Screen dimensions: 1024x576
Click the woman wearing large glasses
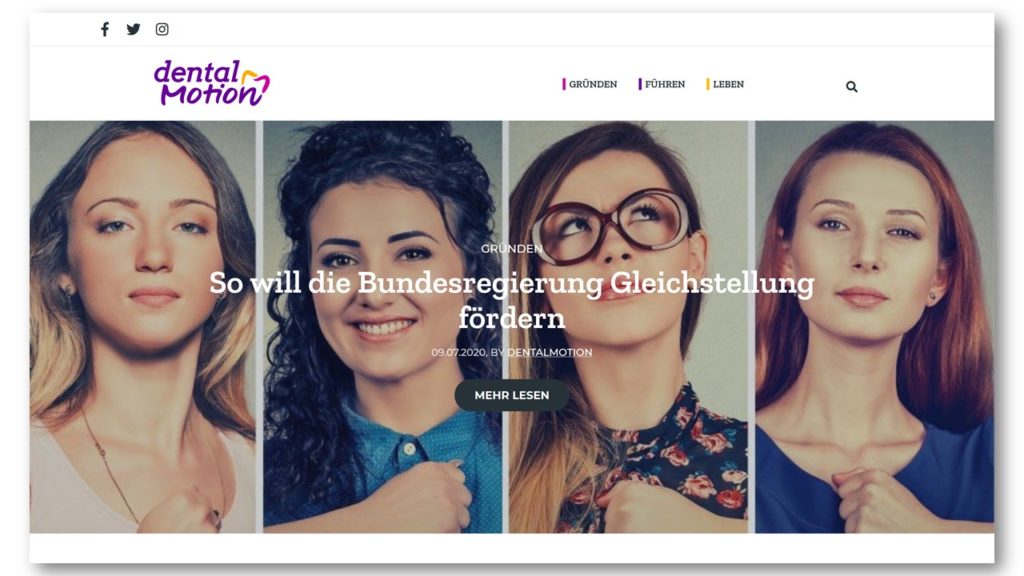628,327
